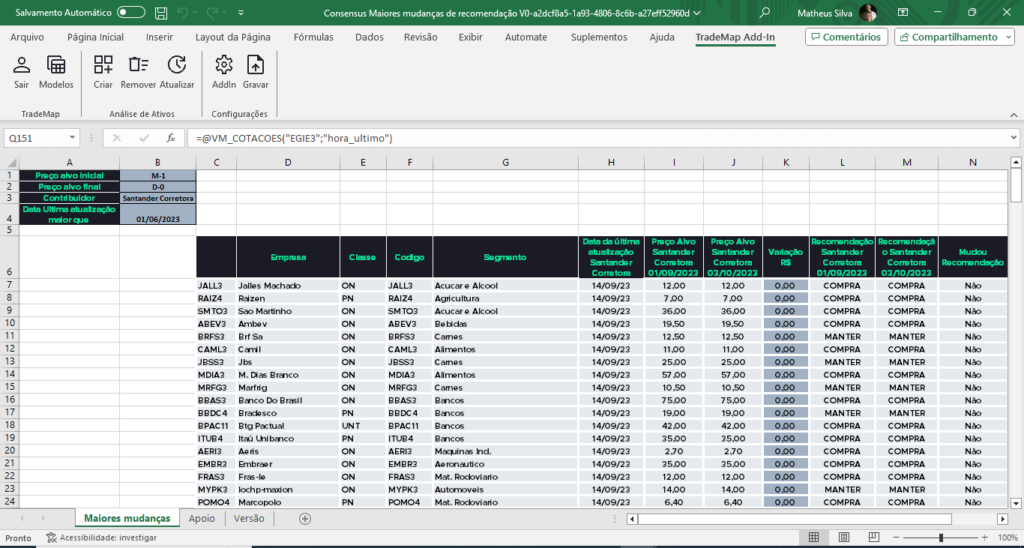Click the Remover icon
Image resolution: width=1024 pixels, height=548 pixels.
point(138,65)
